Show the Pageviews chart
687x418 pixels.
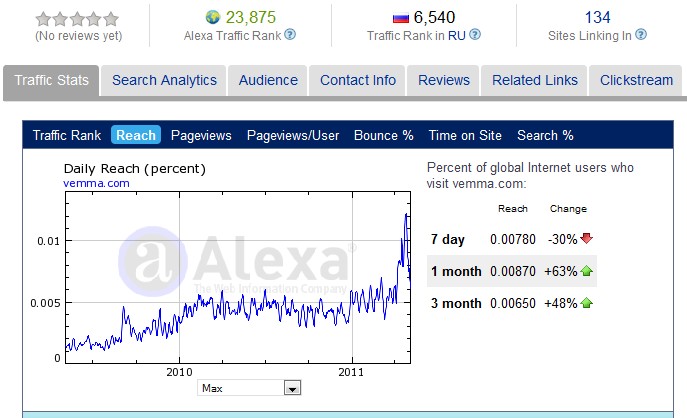click(201, 135)
